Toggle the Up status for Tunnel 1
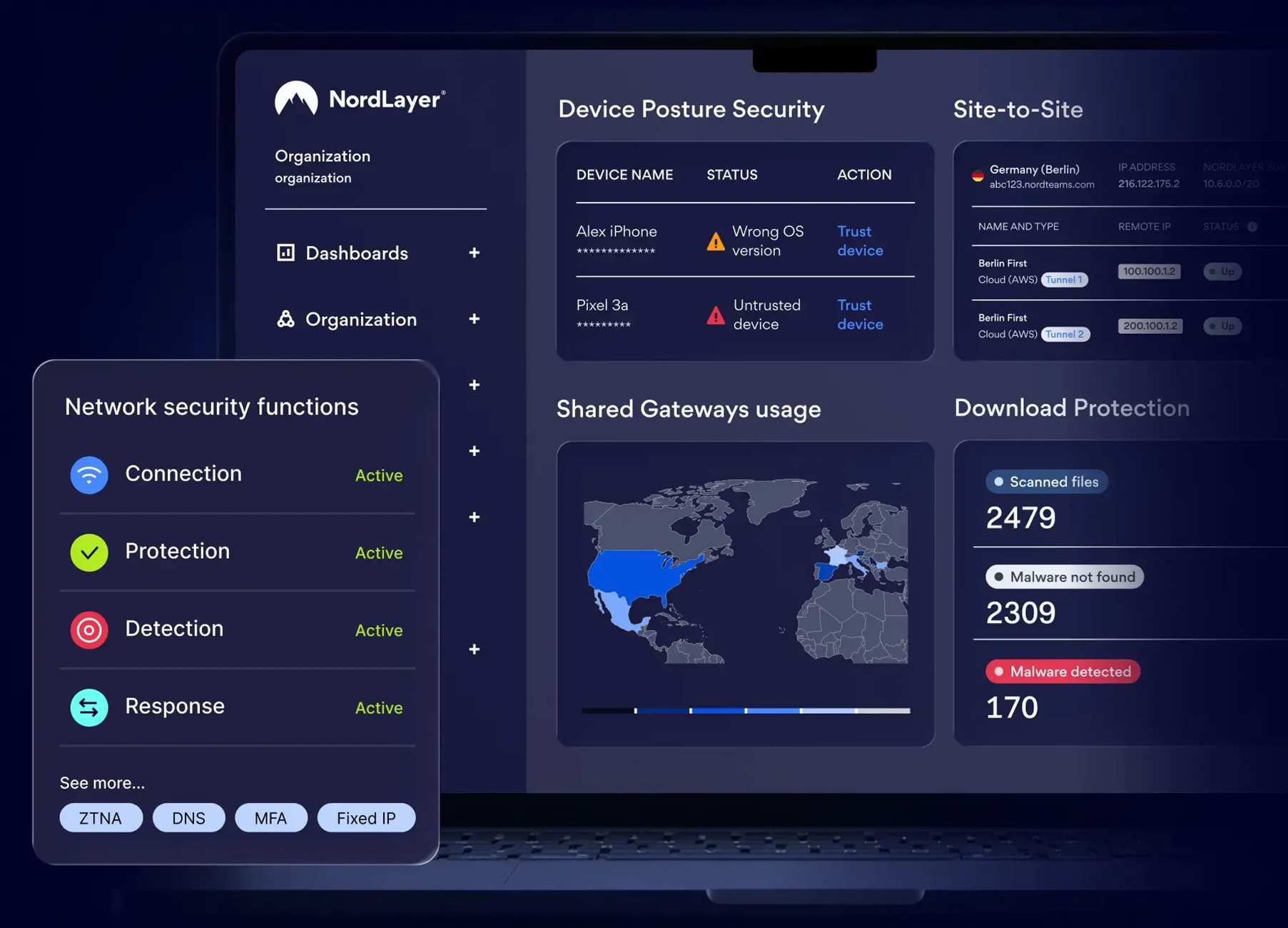The height and width of the screenshot is (928, 1288). (1222, 271)
